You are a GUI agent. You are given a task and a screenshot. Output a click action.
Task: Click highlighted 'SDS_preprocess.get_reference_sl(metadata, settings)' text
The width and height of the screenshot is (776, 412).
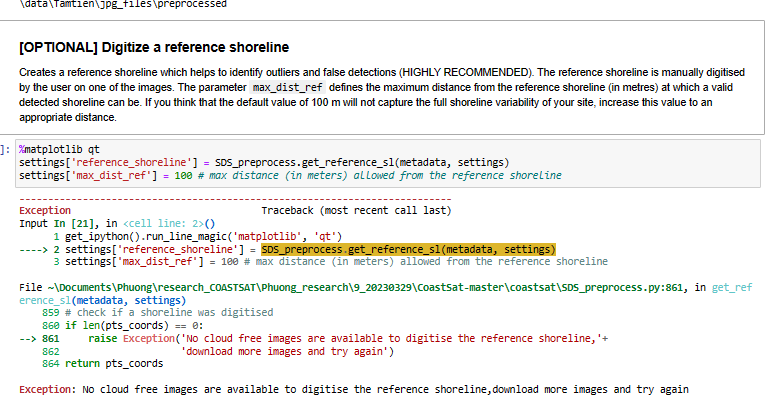(408, 249)
